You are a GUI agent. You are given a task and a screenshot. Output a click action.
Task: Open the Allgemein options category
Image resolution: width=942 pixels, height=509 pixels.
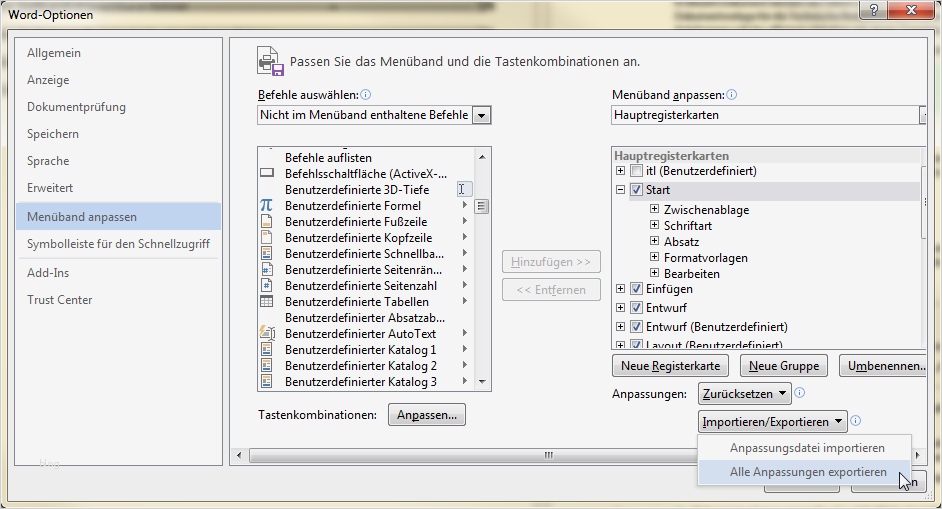[x=54, y=53]
